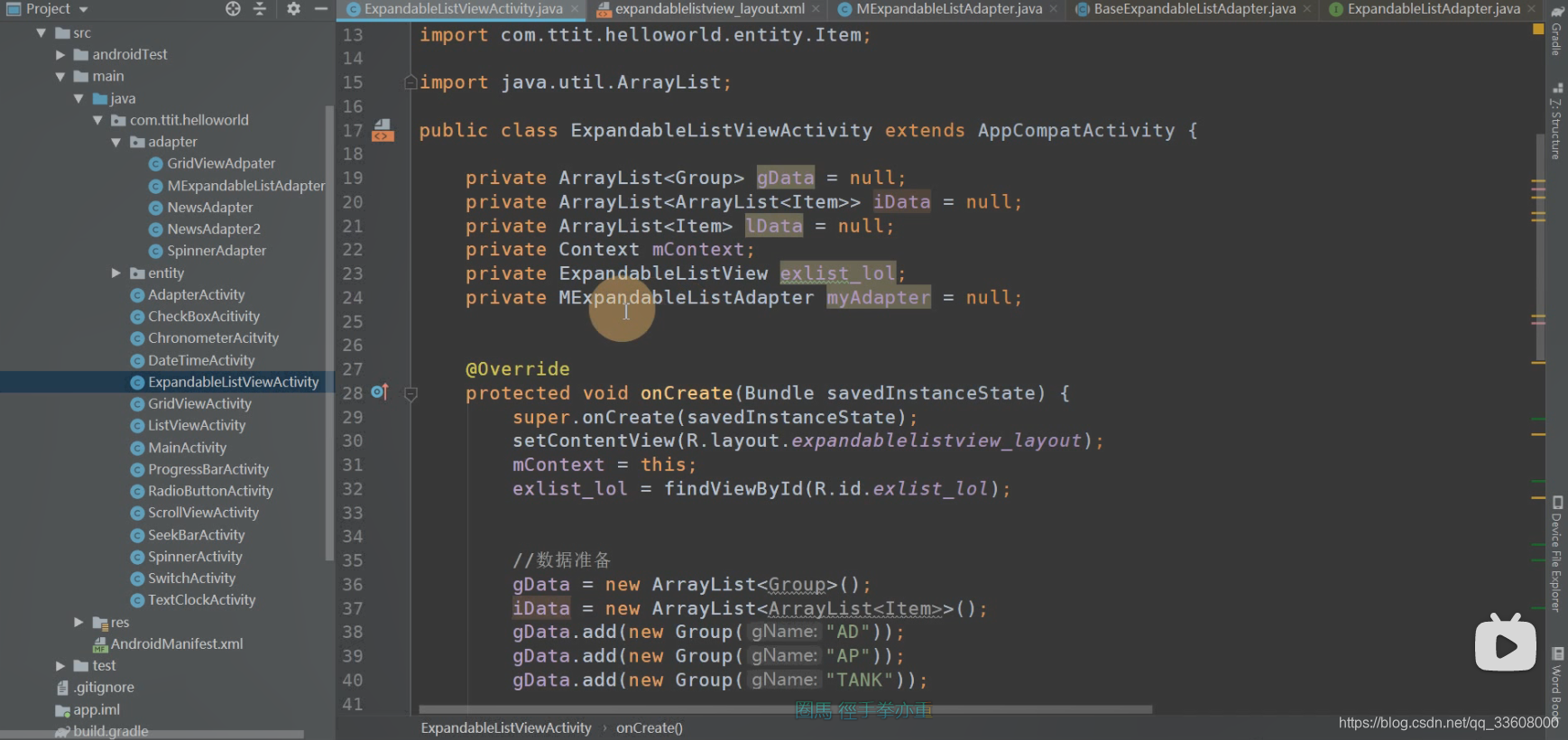This screenshot has height=740, width=1568.
Task: Open the Gradle tool window
Action: (1556, 31)
